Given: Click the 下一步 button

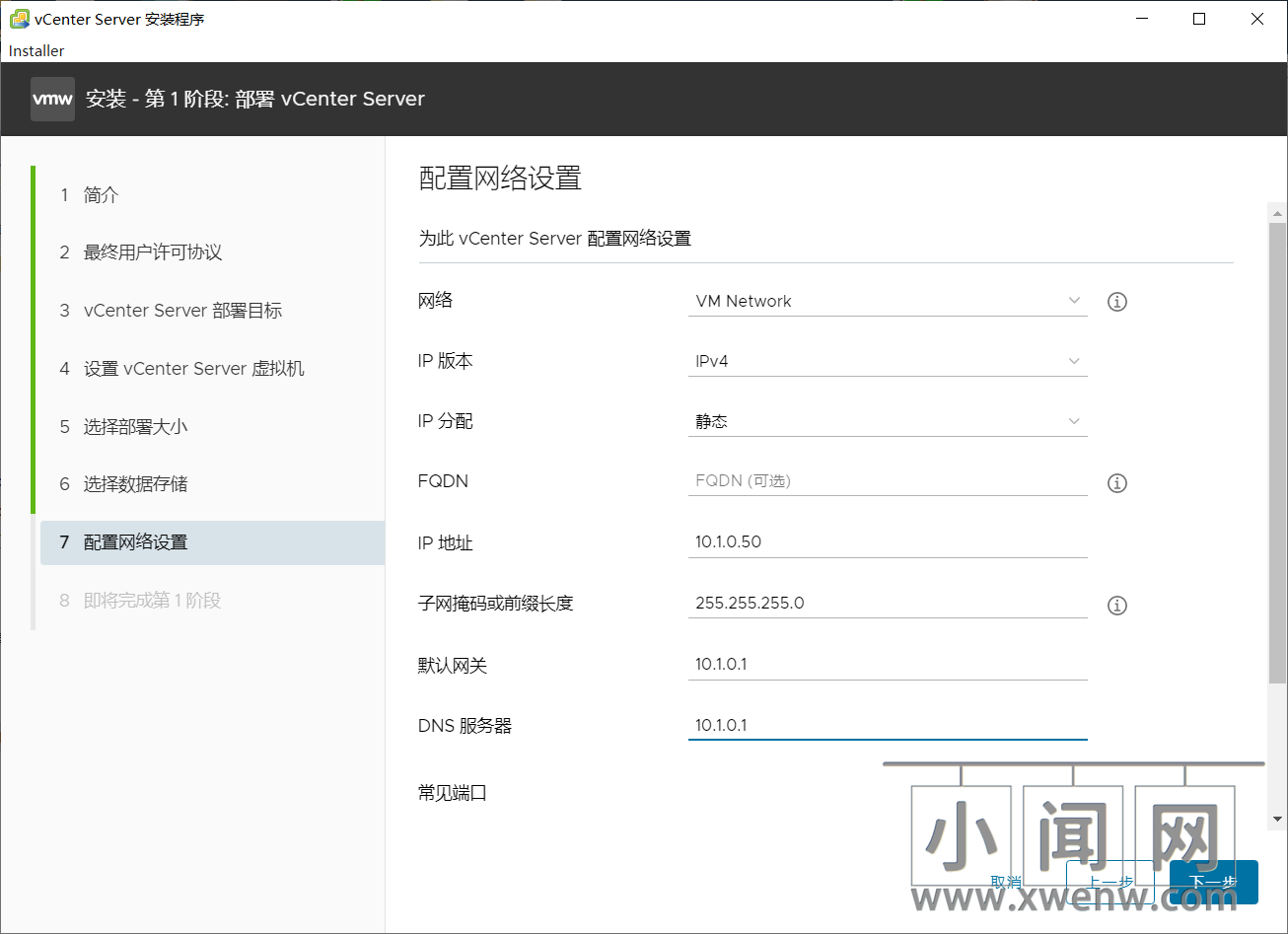Looking at the screenshot, I should (x=1213, y=883).
